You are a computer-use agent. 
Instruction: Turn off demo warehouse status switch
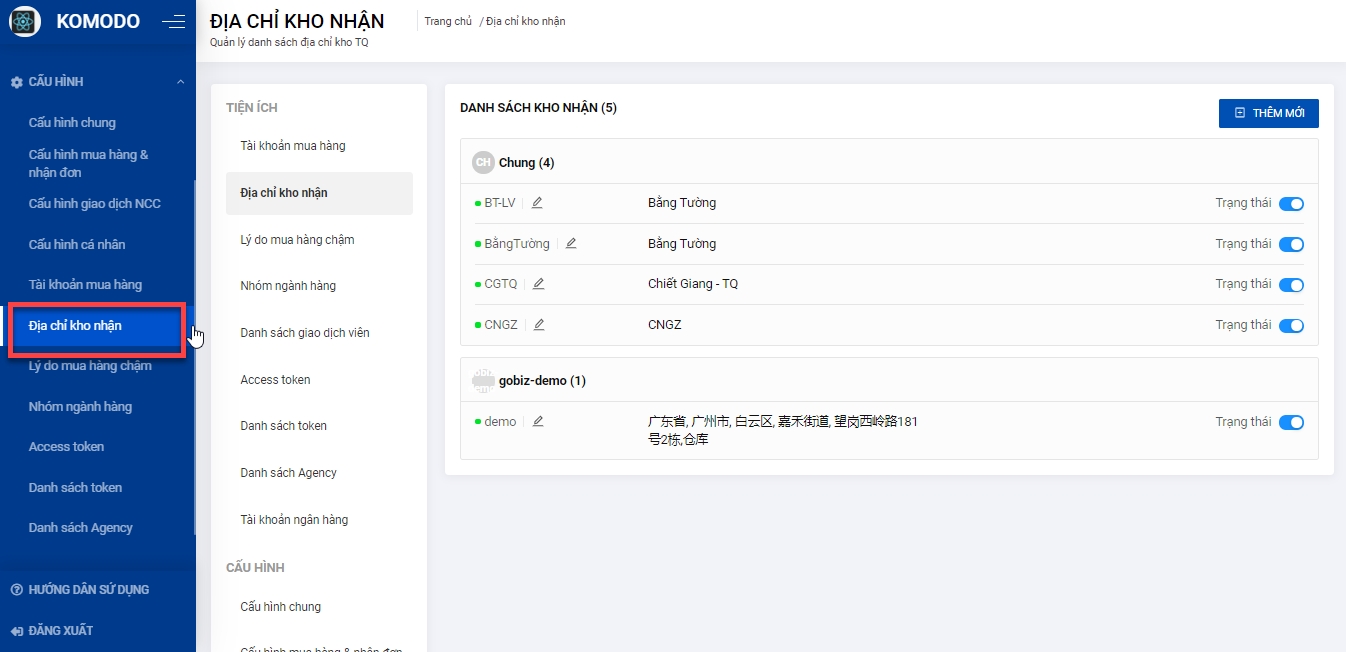1291,423
